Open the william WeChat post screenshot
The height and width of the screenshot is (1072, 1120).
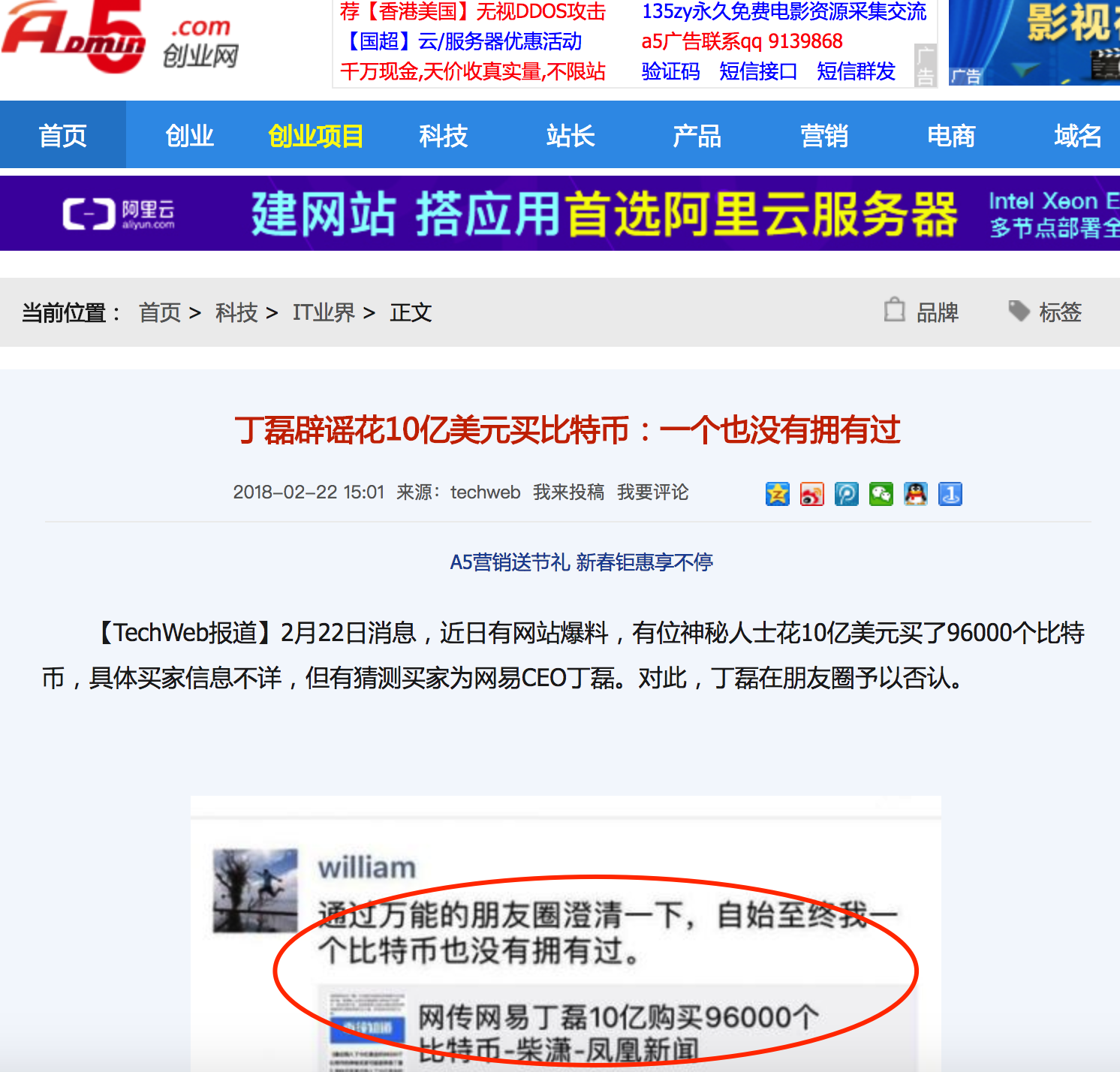coord(566,934)
